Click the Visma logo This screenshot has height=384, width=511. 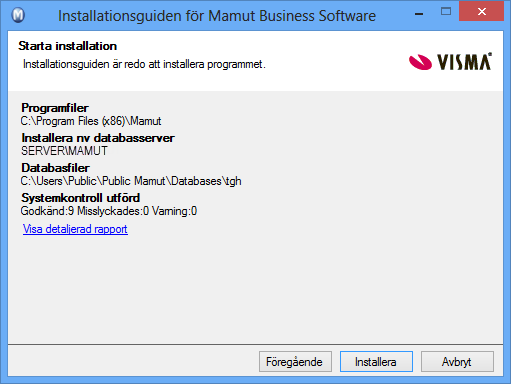click(450, 62)
